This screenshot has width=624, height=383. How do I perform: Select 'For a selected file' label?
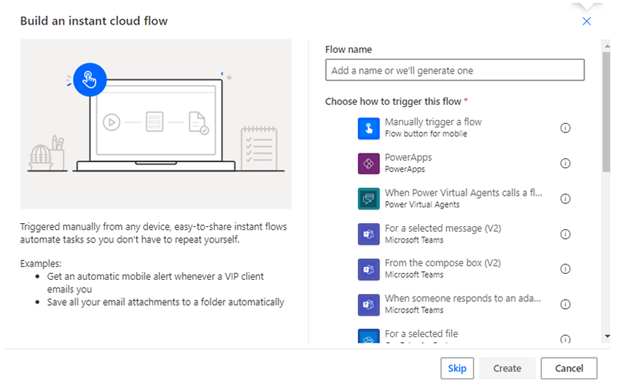[421, 334]
